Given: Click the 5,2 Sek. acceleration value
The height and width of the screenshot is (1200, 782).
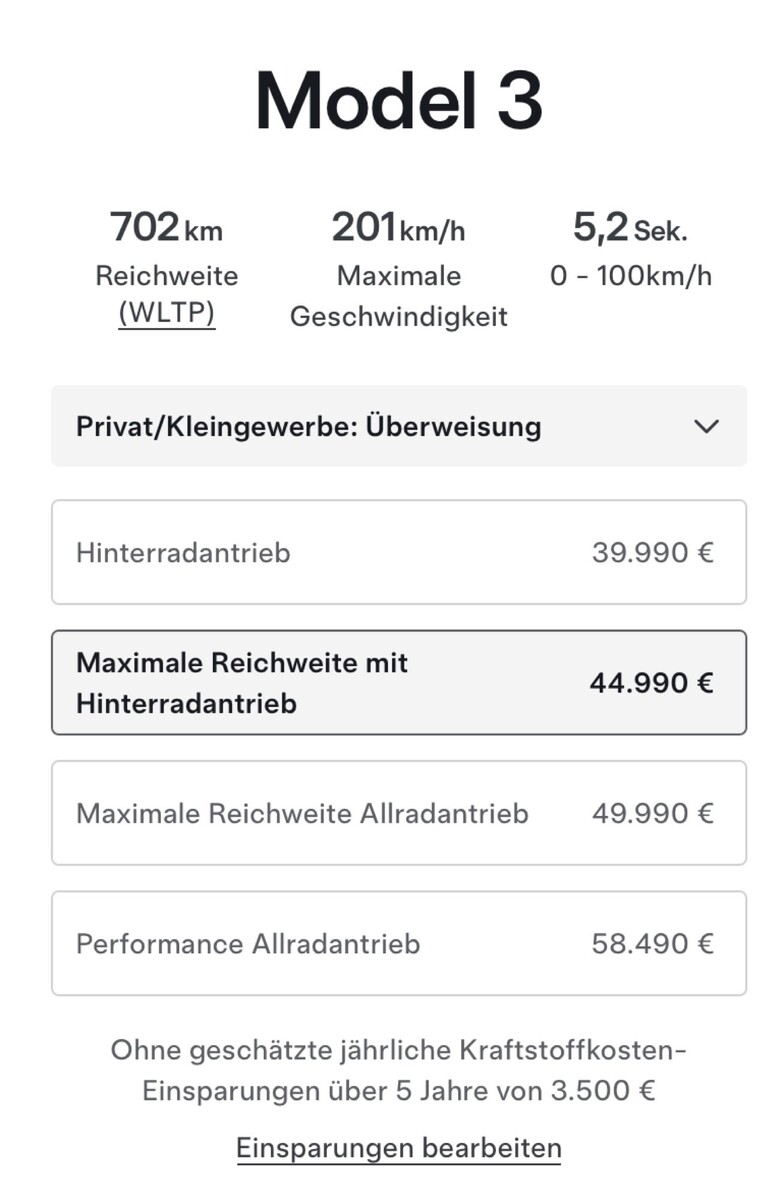Looking at the screenshot, I should pyautogui.click(x=630, y=228).
